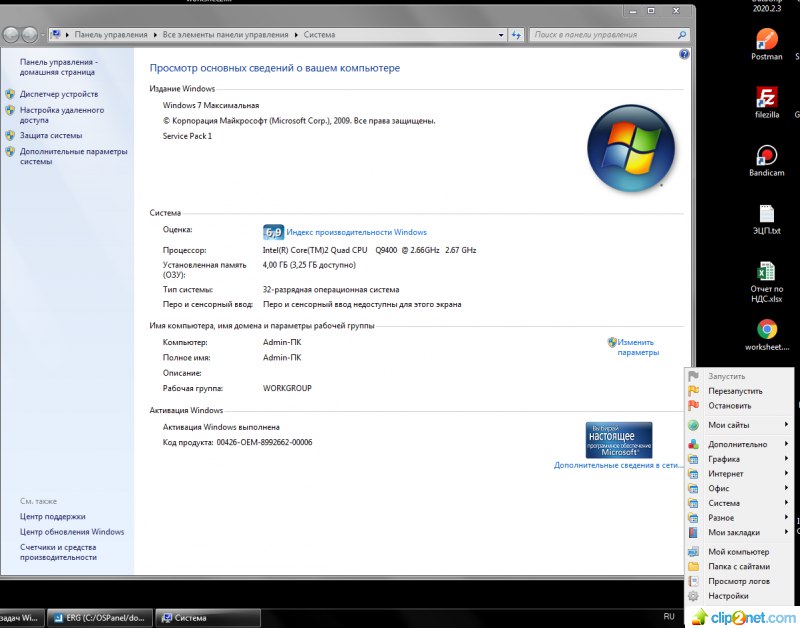
Task: Open Отчет по НДС.xlsx icon
Action: pyautogui.click(x=766, y=282)
